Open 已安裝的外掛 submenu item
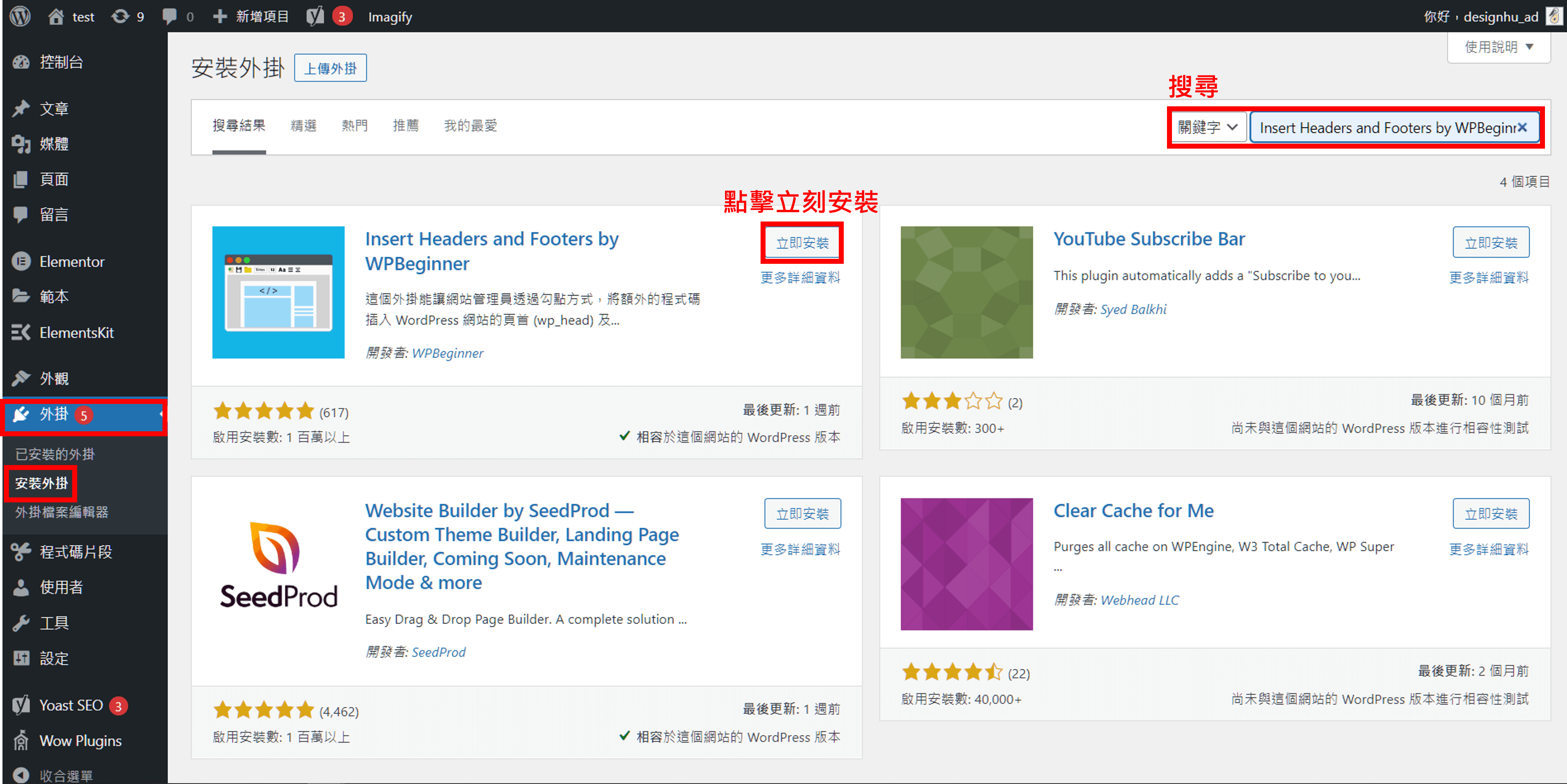 tap(55, 454)
